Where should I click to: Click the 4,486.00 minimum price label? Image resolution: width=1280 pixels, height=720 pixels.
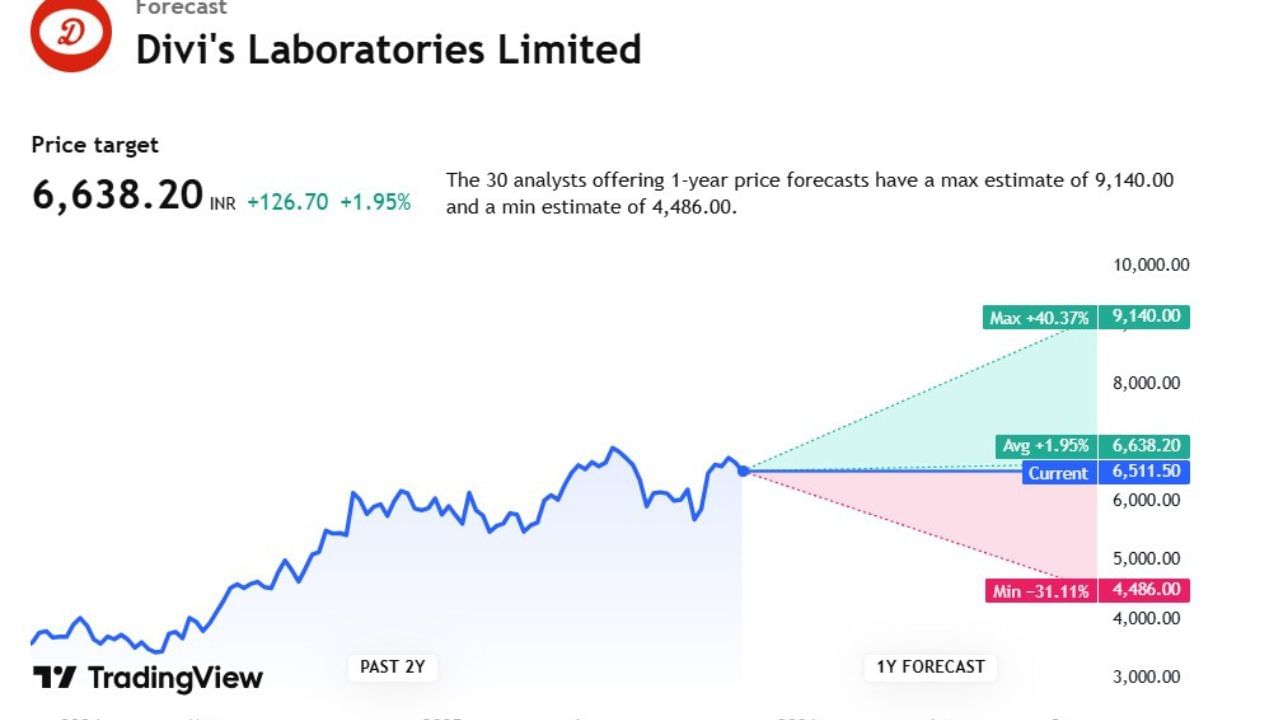point(1144,590)
